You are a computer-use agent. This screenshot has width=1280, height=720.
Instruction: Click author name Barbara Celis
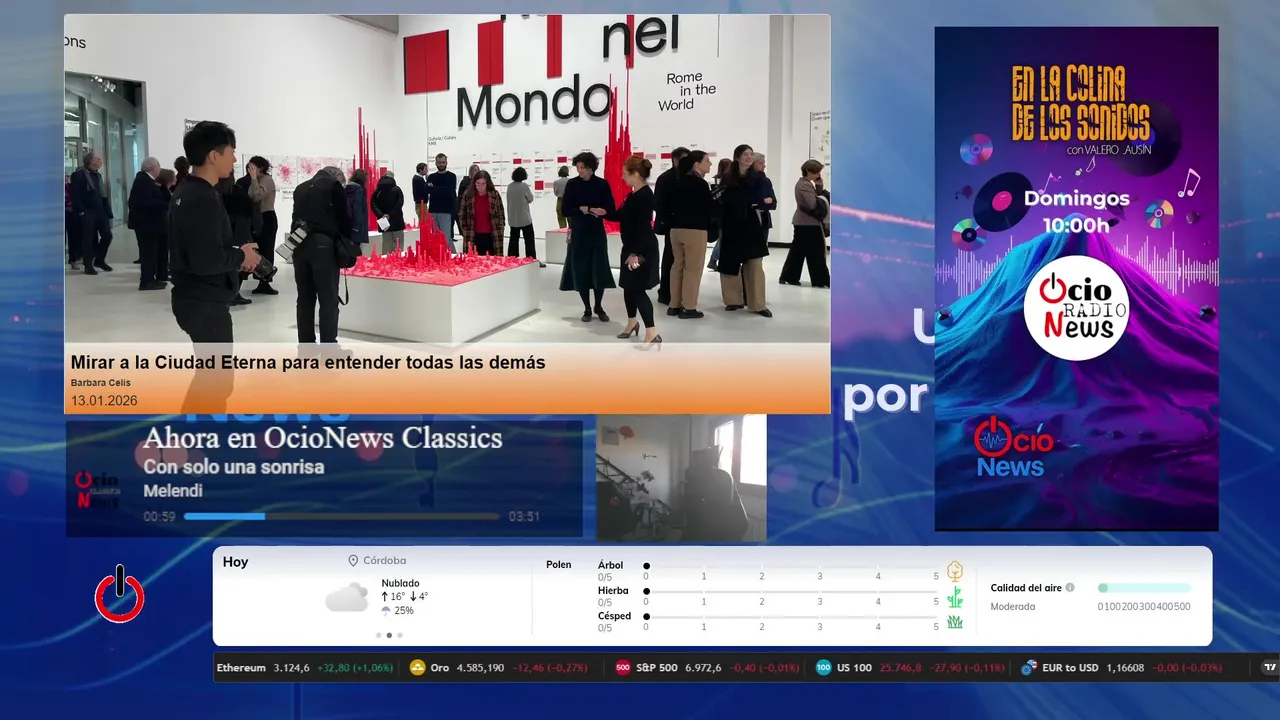click(x=101, y=383)
